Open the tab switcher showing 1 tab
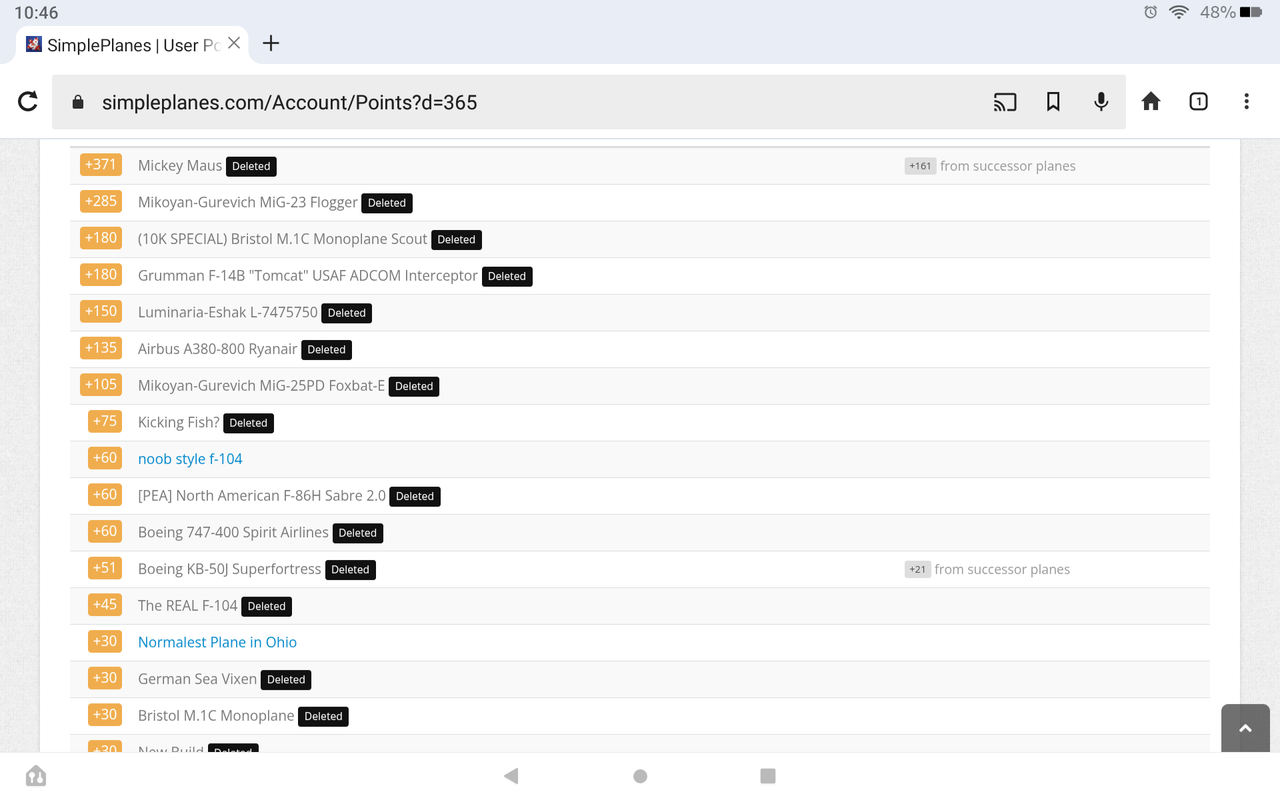The width and height of the screenshot is (1280, 800). [x=1199, y=101]
